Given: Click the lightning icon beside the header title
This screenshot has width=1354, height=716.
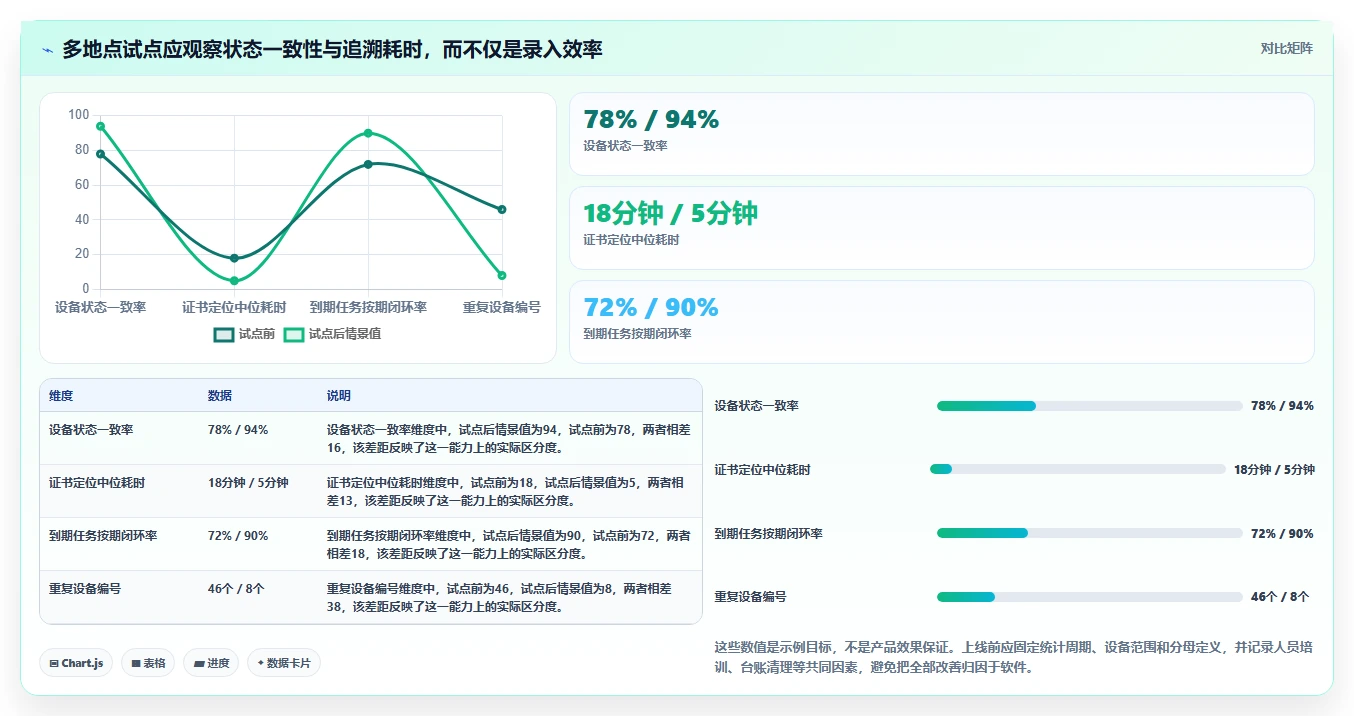Looking at the screenshot, I should tap(47, 50).
